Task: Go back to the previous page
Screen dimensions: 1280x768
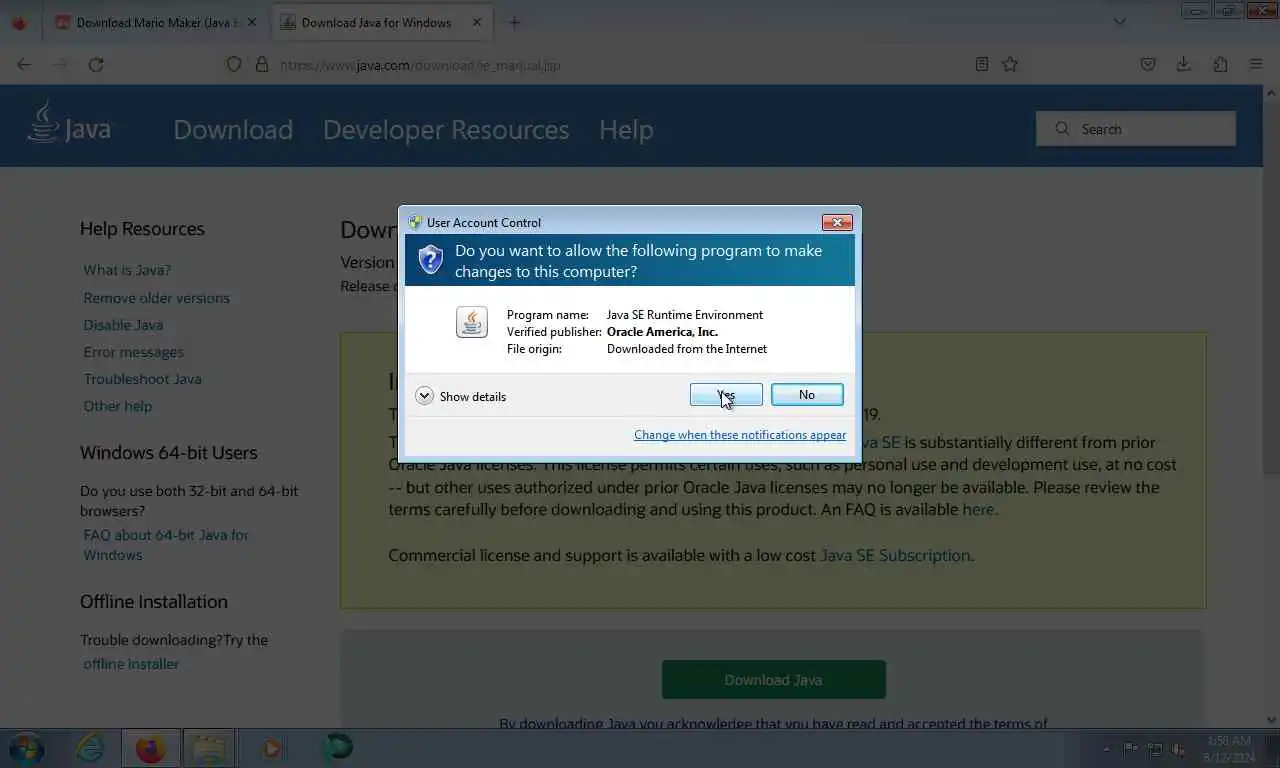Action: (x=24, y=64)
